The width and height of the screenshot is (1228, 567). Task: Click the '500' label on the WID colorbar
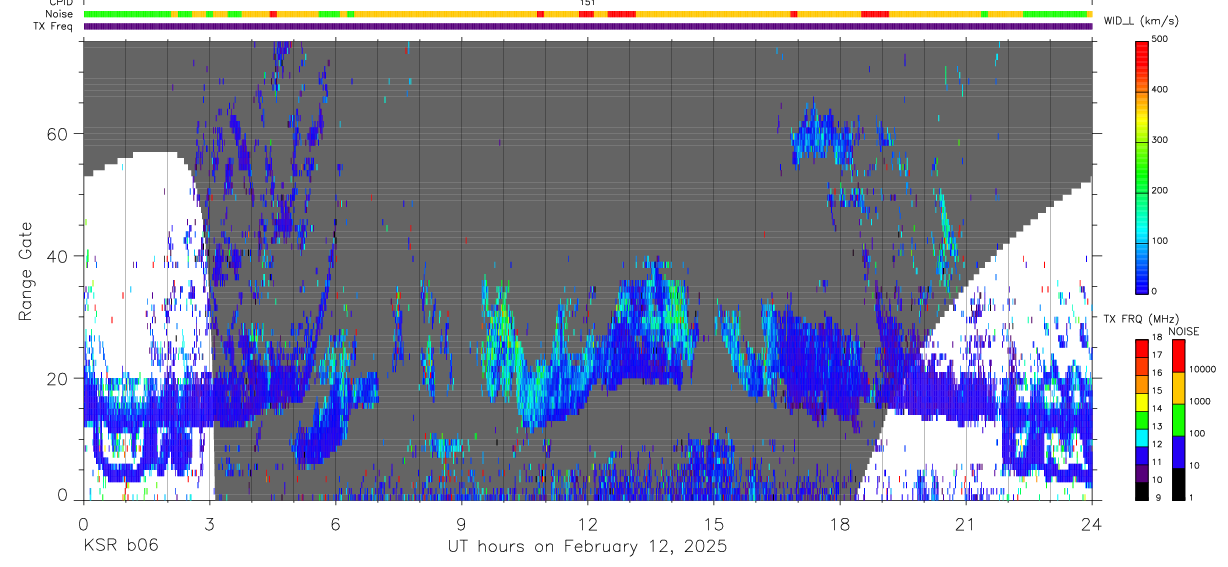pyautogui.click(x=1160, y=39)
